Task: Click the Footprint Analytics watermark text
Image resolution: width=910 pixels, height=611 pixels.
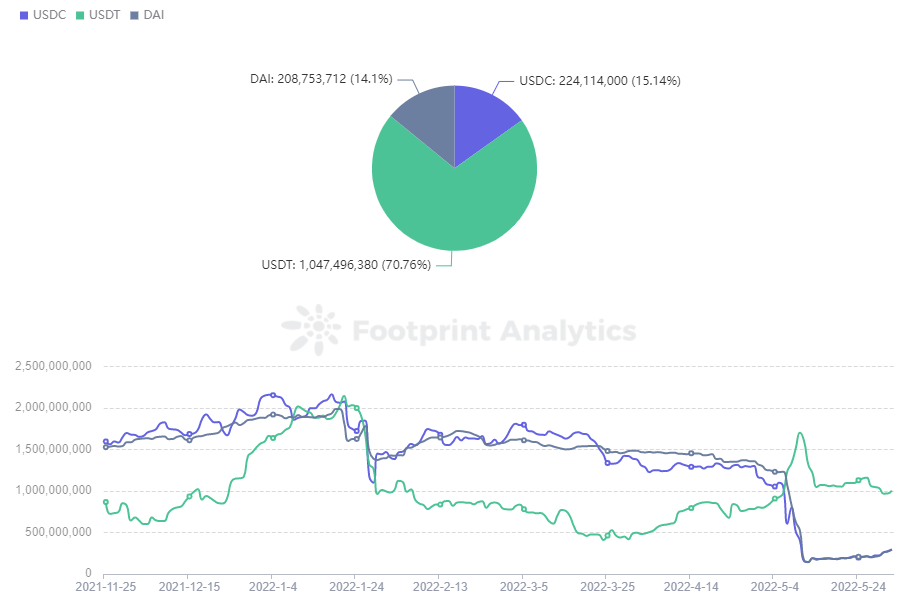Action: pyautogui.click(x=494, y=331)
